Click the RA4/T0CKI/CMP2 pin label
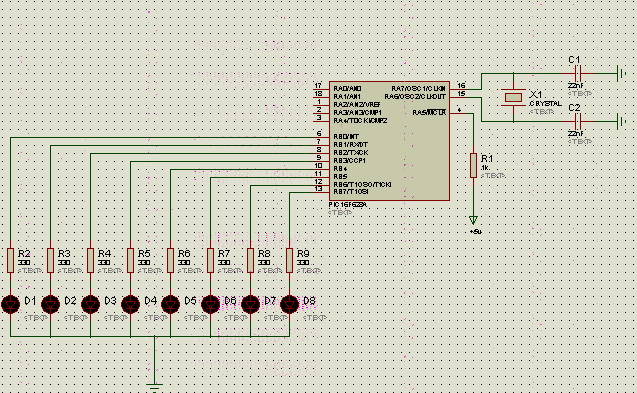637x393 pixels. [x=360, y=121]
